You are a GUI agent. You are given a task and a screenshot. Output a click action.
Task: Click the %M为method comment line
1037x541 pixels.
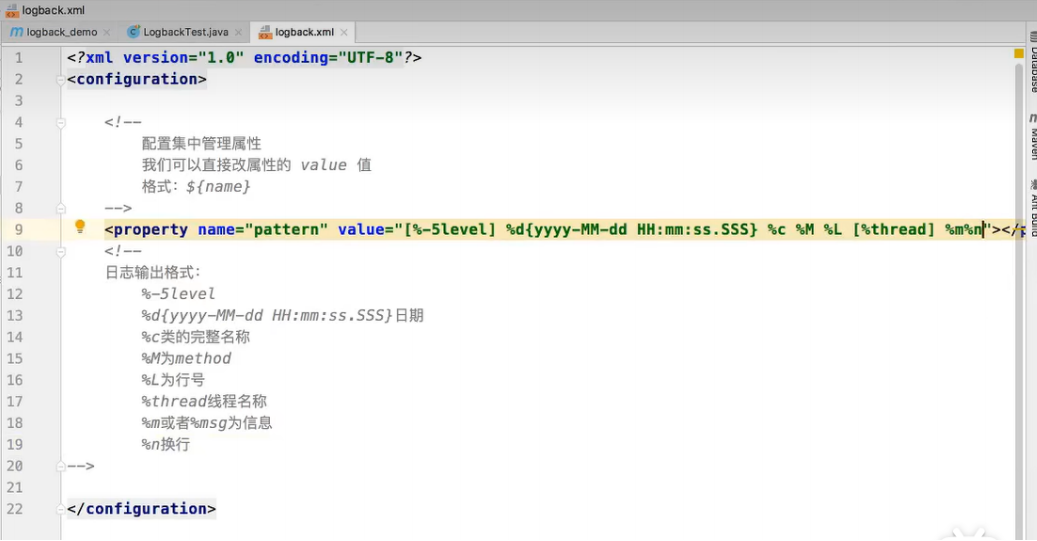[187, 358]
